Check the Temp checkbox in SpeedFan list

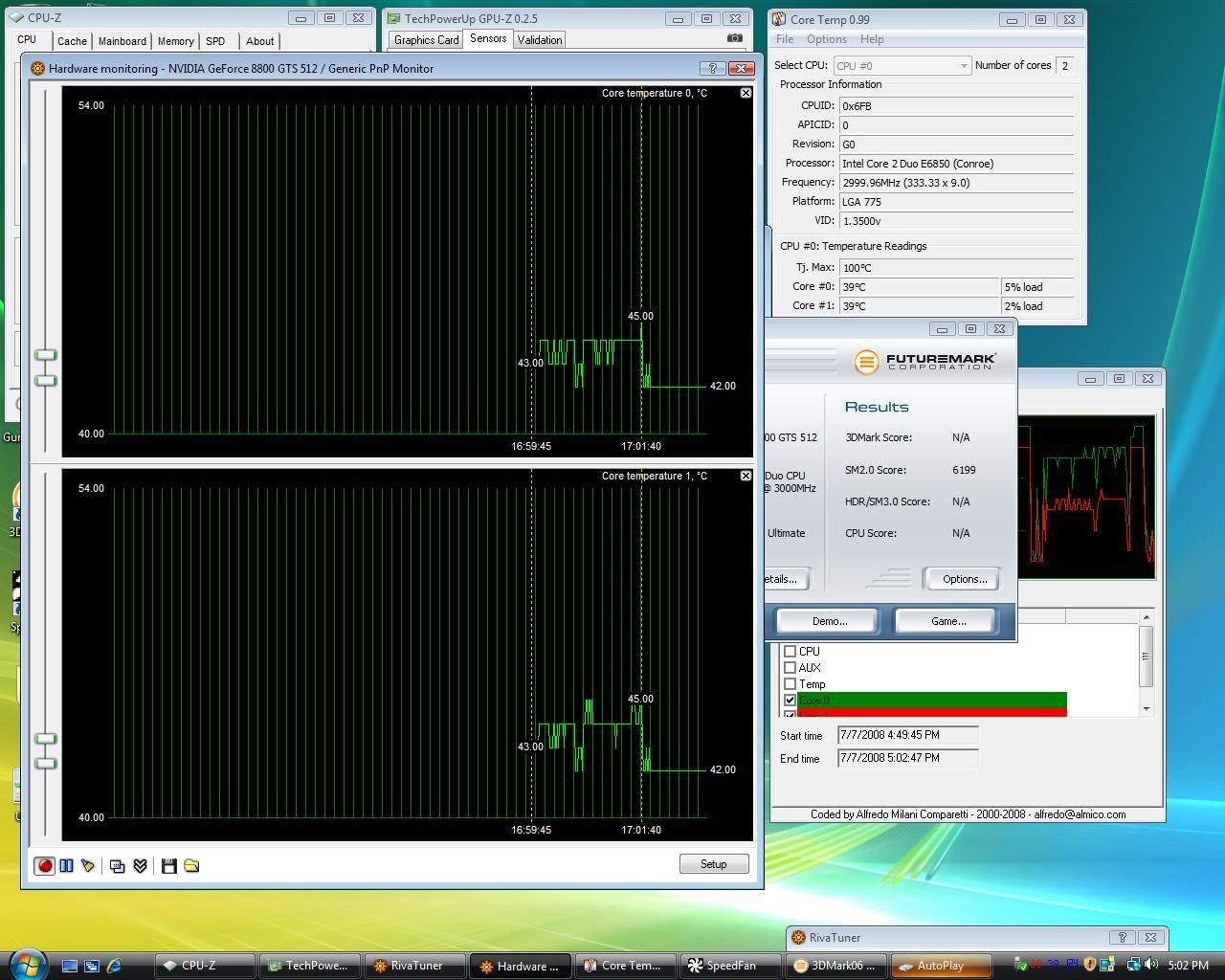[x=791, y=684]
